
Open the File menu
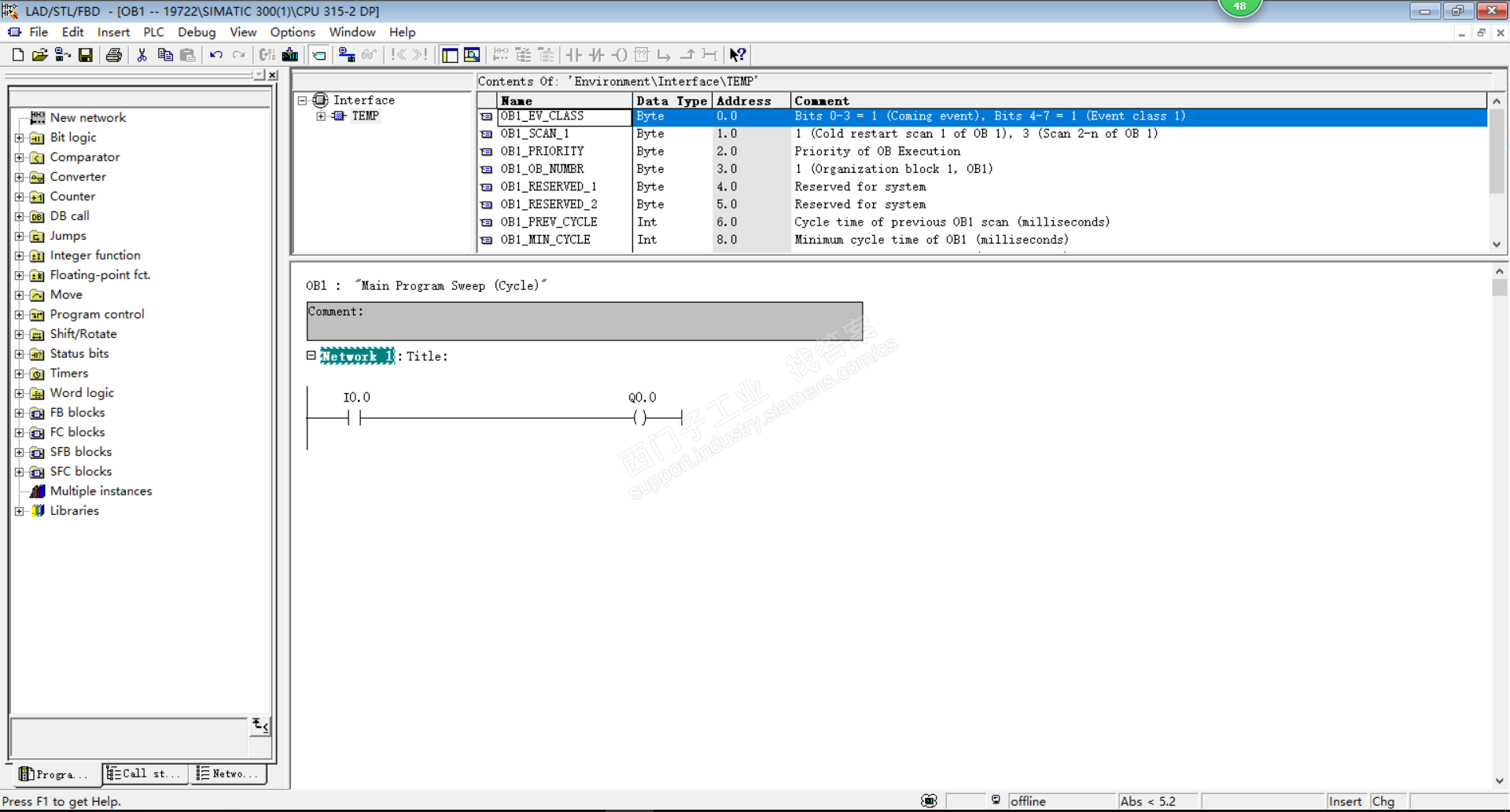click(x=39, y=32)
